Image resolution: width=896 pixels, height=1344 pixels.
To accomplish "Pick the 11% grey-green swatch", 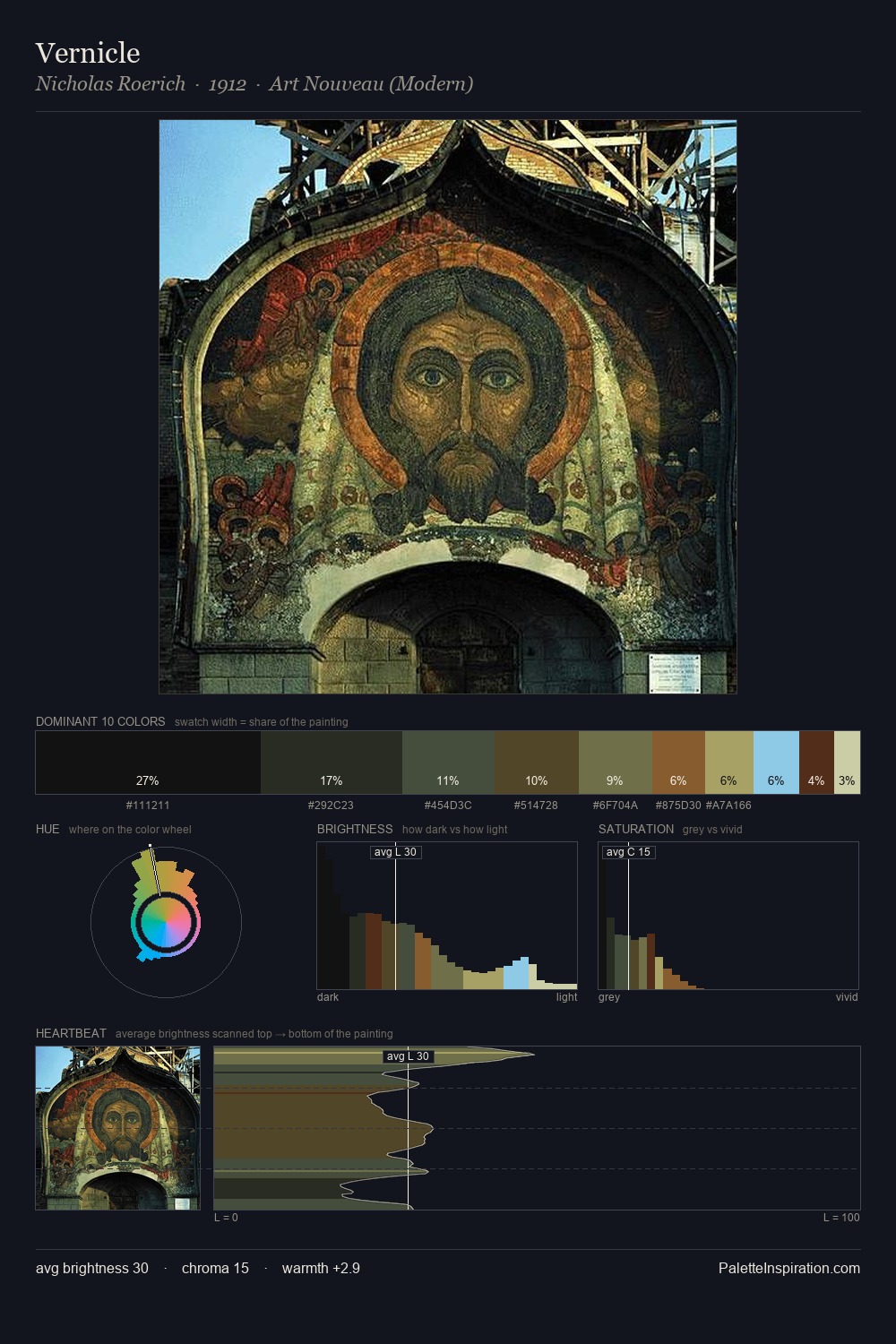I will (448, 762).
